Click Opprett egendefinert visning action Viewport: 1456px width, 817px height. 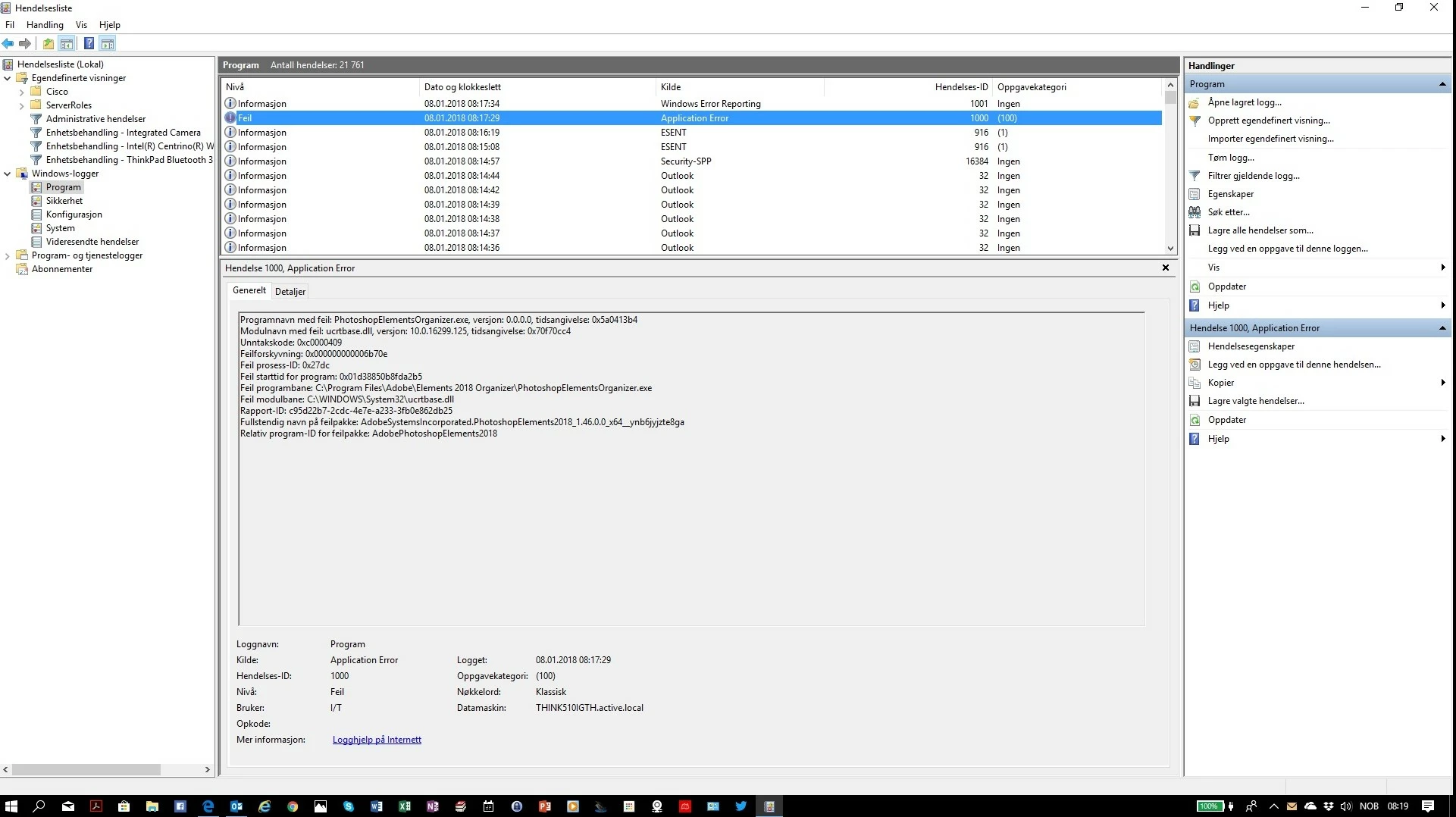(1269, 121)
